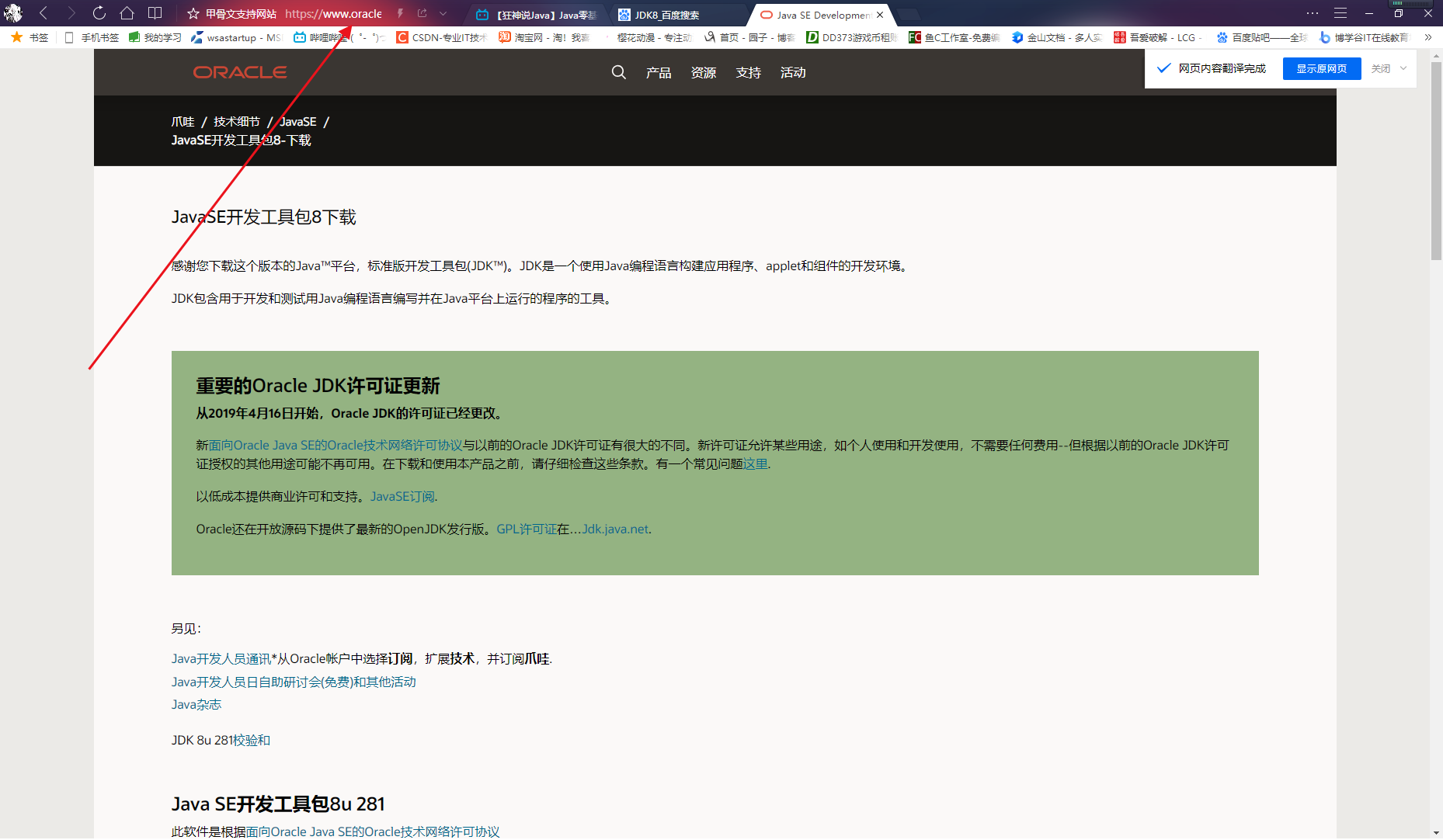Open the 这里 FAQ link

756,463
